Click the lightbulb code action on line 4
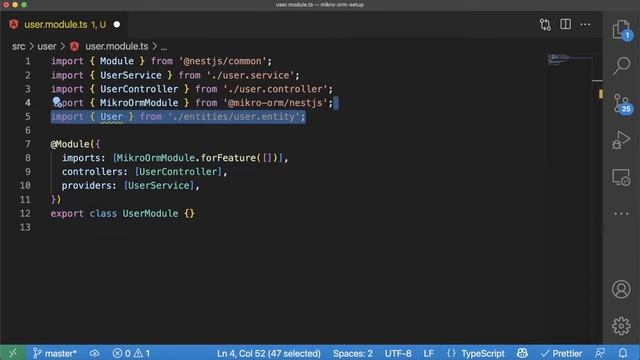This screenshot has height=360, width=640. tap(57, 102)
